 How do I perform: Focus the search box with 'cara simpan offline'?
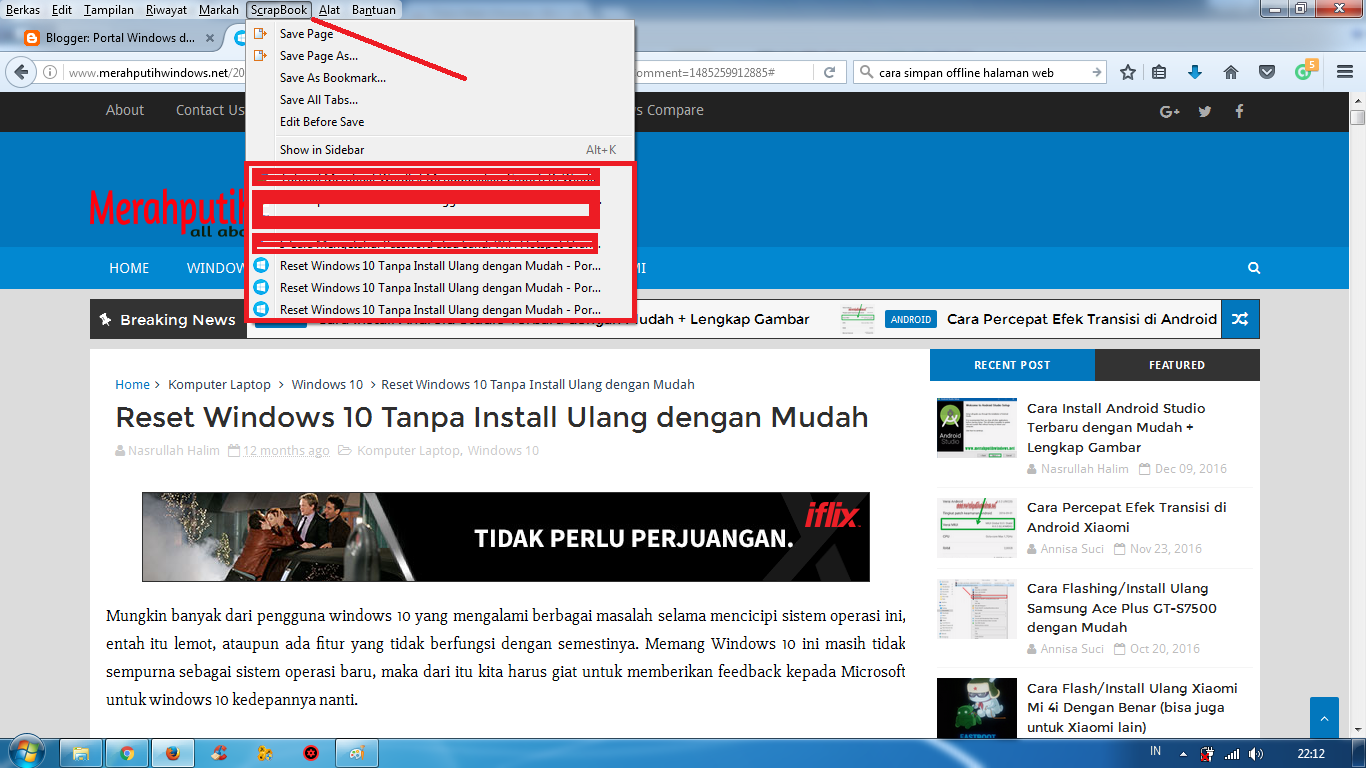pyautogui.click(x=980, y=72)
